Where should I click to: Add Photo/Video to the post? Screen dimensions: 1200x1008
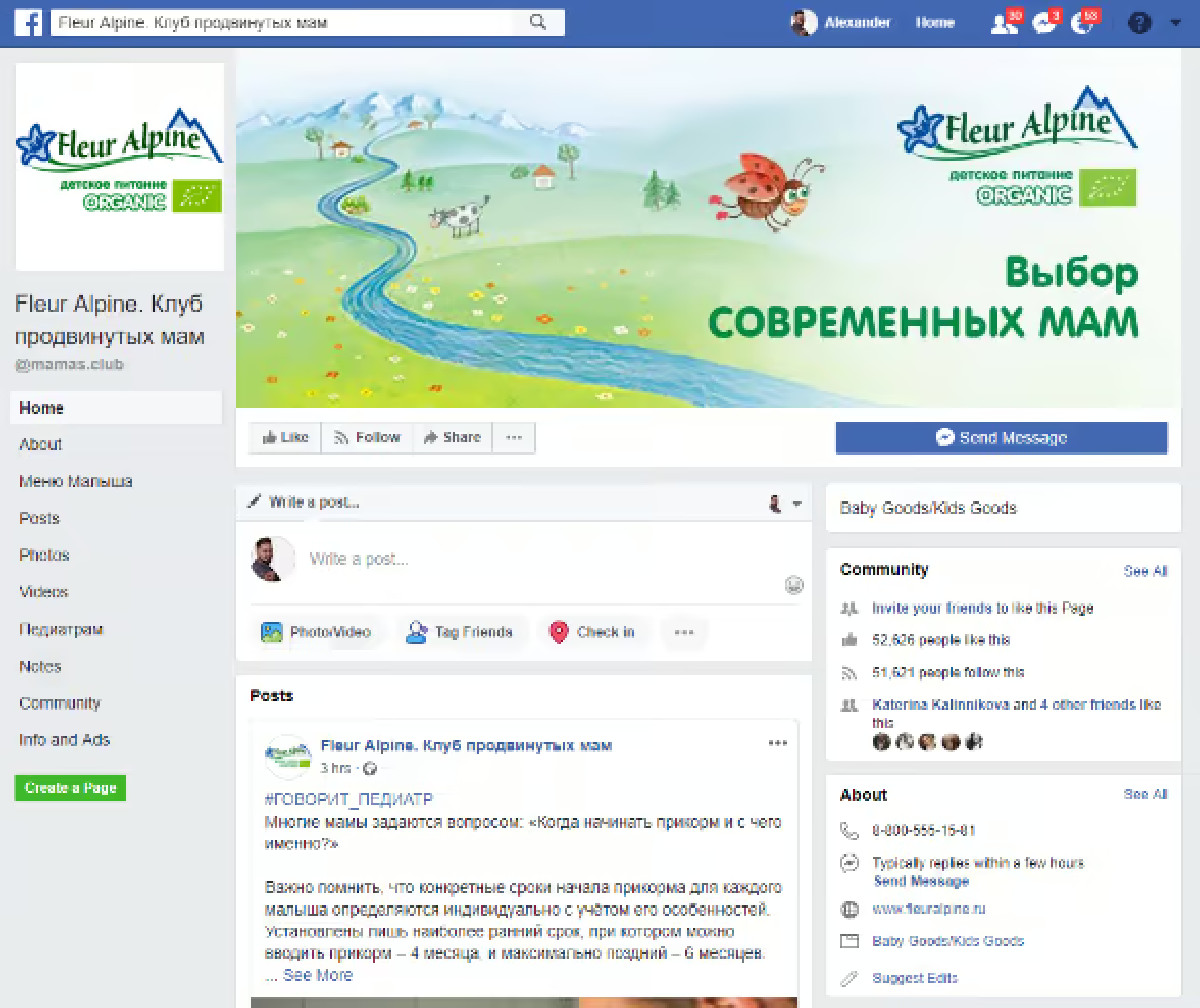316,632
